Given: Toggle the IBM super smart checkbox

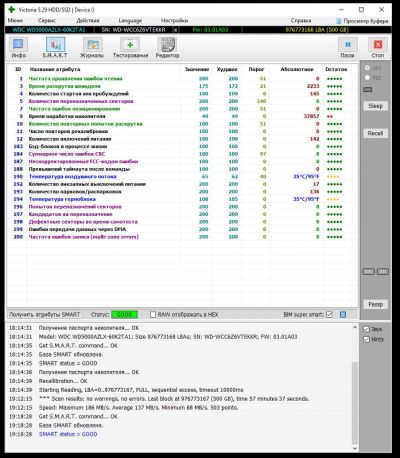Looking at the screenshot, I should point(329,314).
